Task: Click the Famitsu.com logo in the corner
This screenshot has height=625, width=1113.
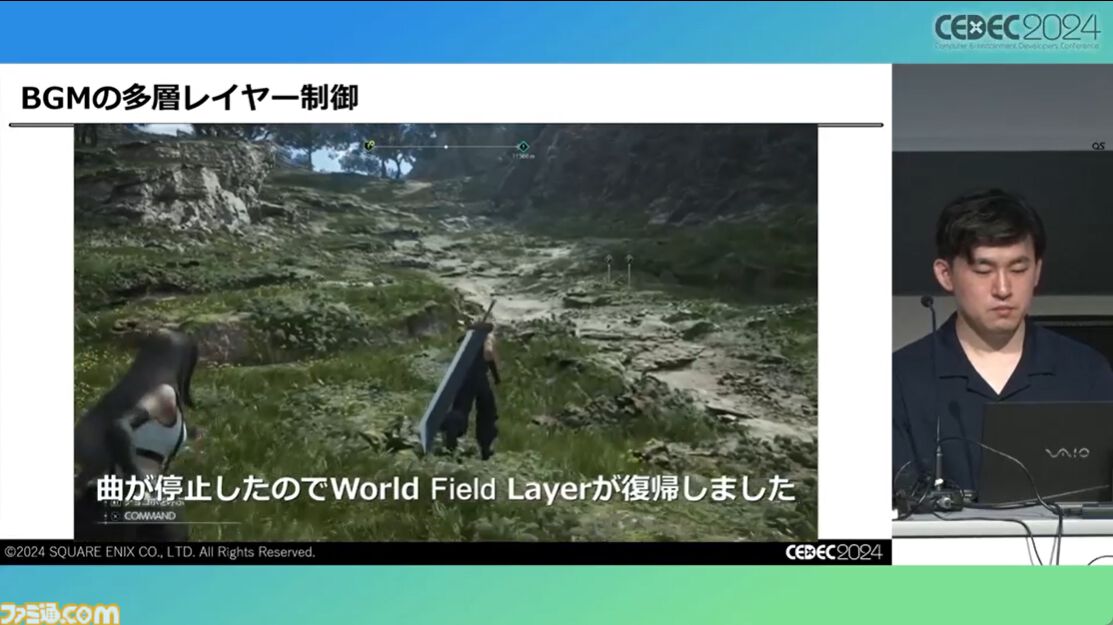Action: 60,614
